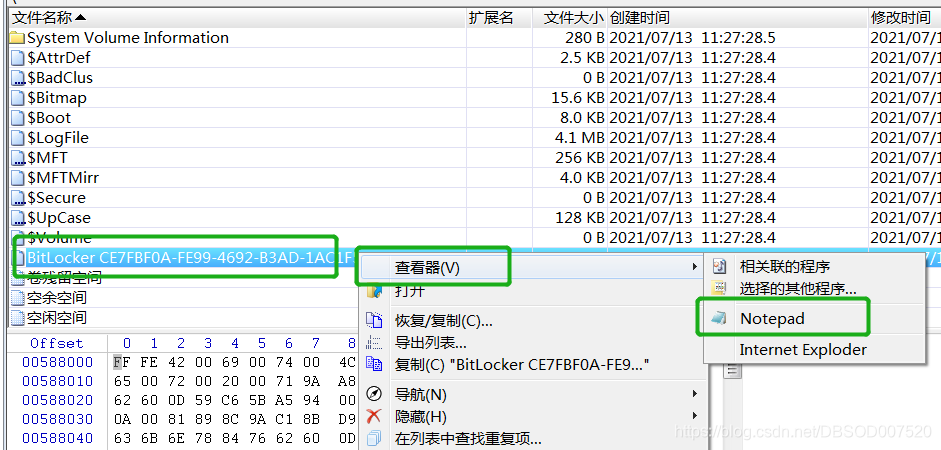
Task: Expand the 查看器(V) submenu arrow
Action: coord(696,267)
